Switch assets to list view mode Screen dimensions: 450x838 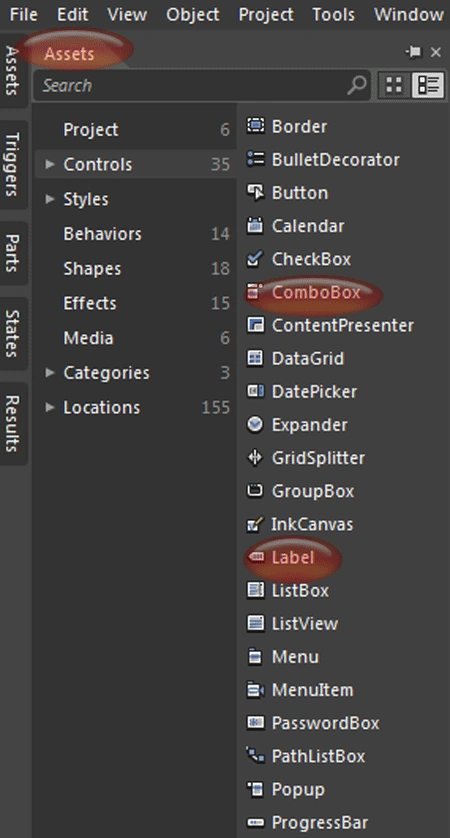[429, 85]
